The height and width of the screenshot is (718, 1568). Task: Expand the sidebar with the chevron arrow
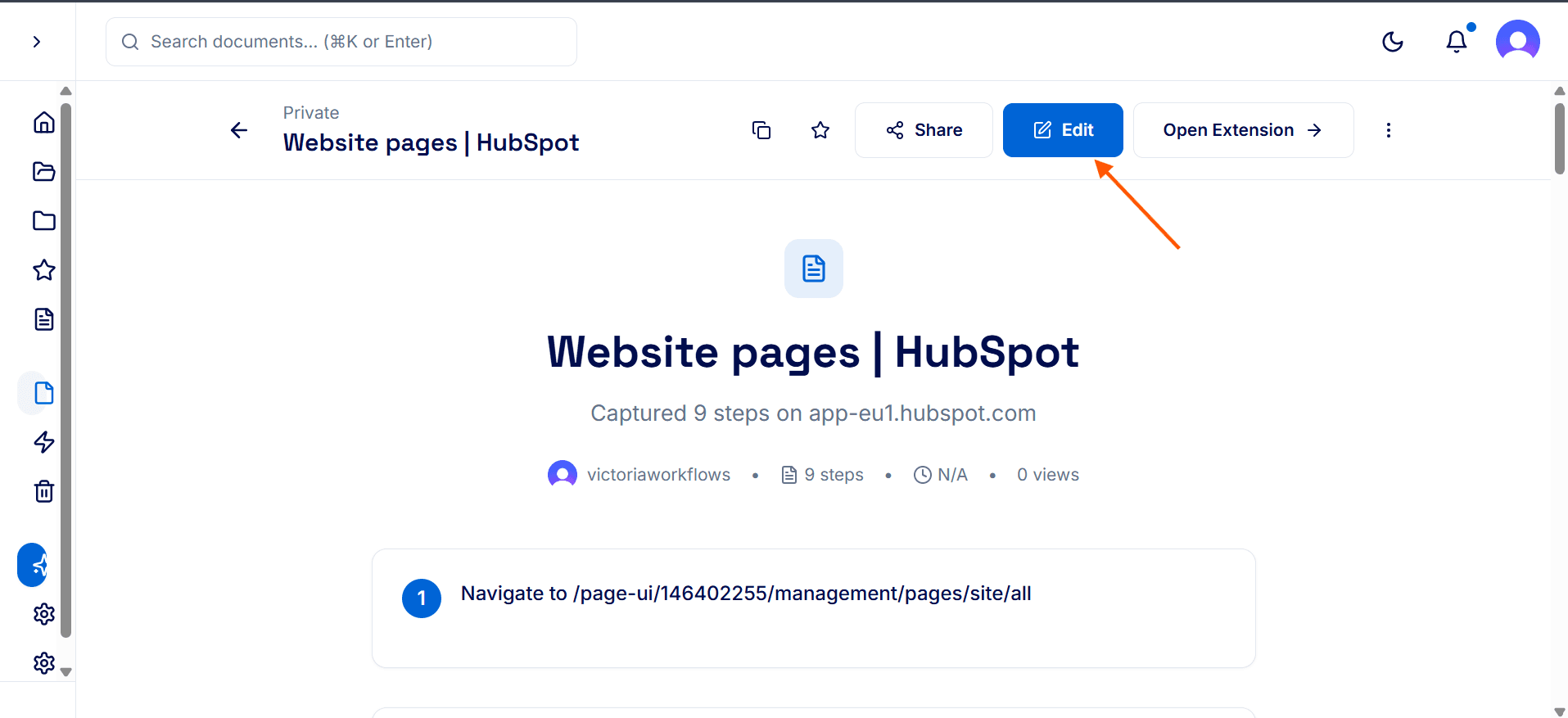pyautogui.click(x=37, y=42)
